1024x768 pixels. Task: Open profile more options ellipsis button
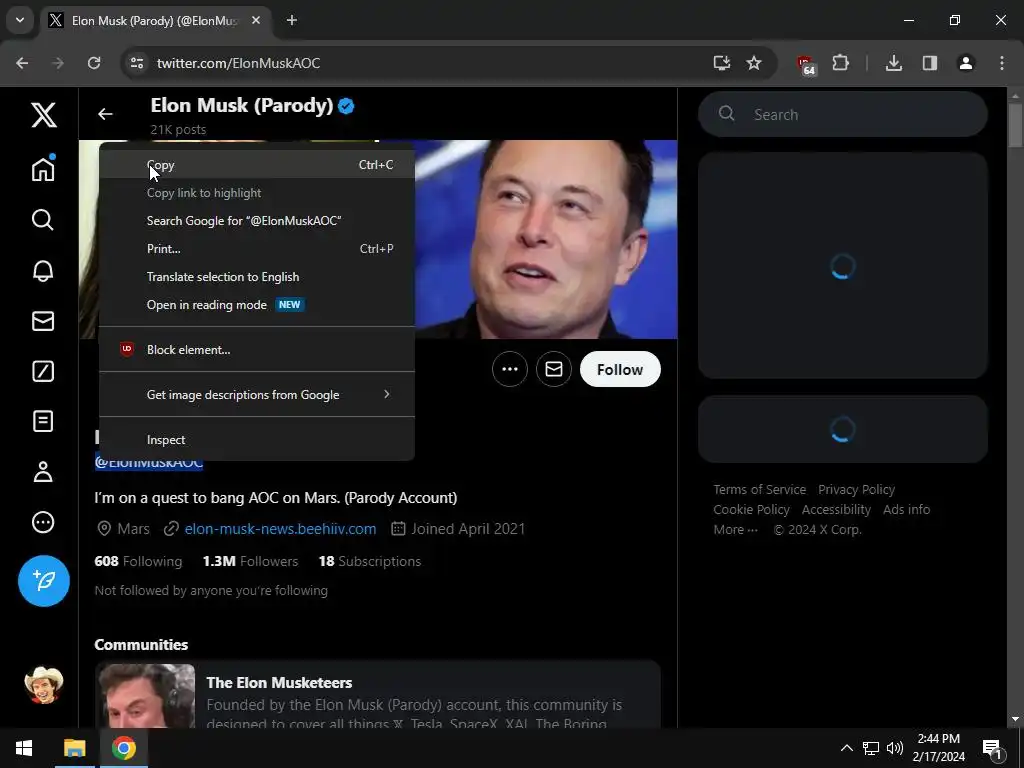pyautogui.click(x=510, y=370)
